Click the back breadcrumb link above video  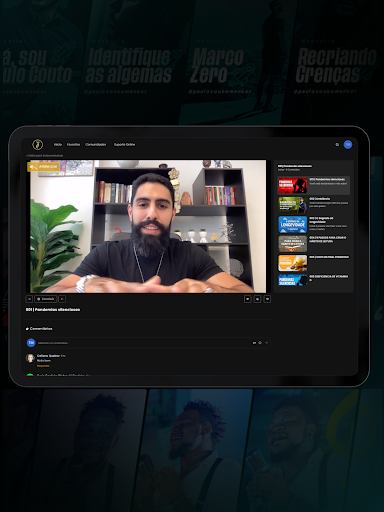[45, 156]
